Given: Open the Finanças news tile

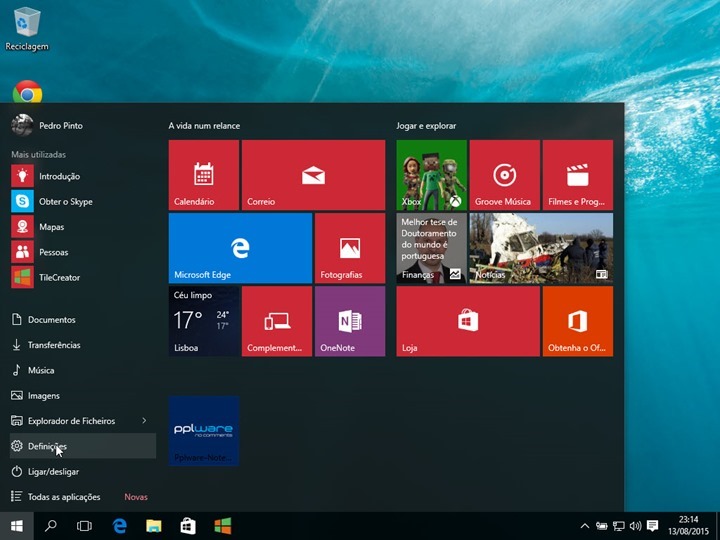Looking at the screenshot, I should pyautogui.click(x=431, y=248).
